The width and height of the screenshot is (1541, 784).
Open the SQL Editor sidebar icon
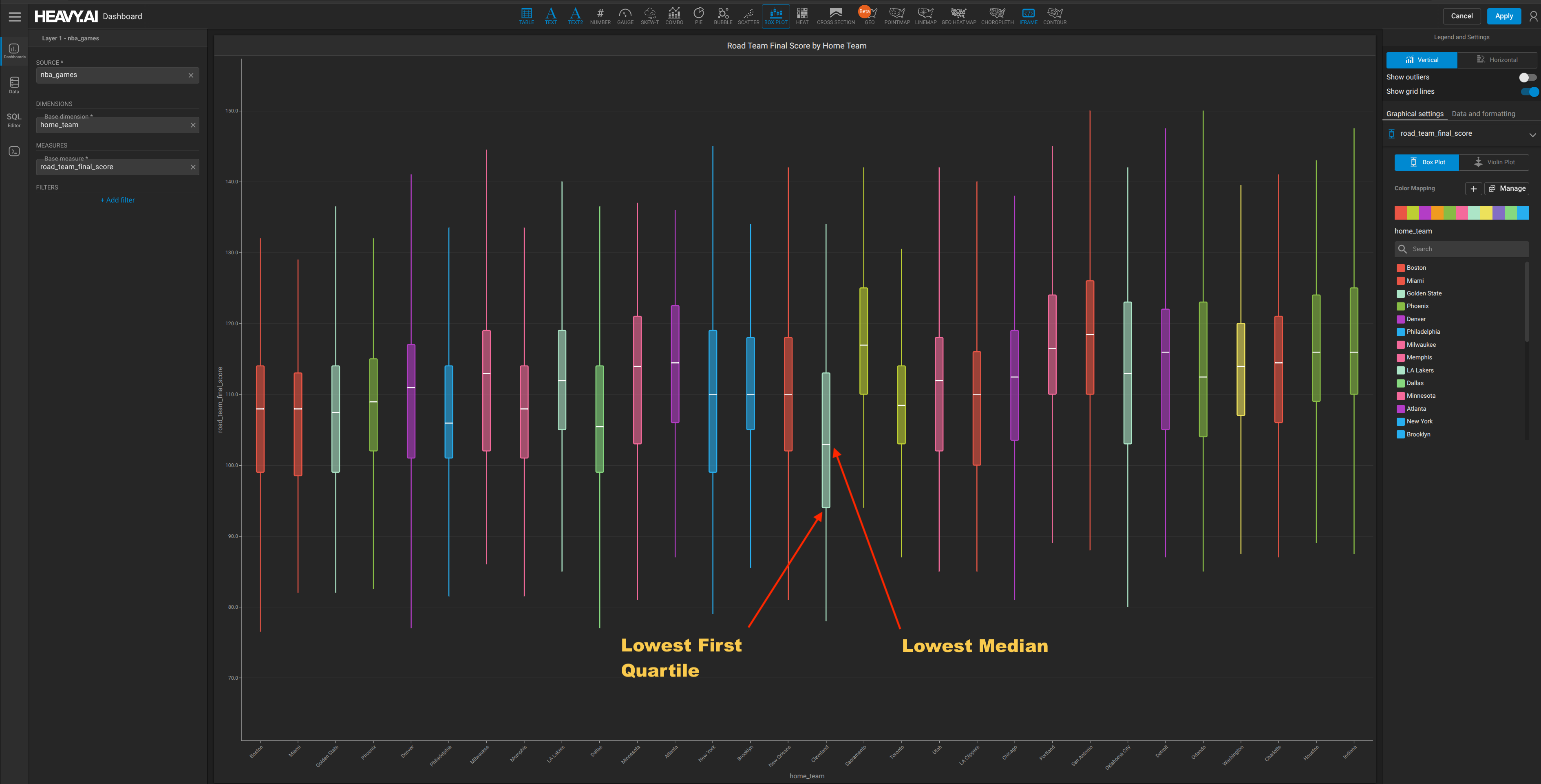[x=14, y=120]
